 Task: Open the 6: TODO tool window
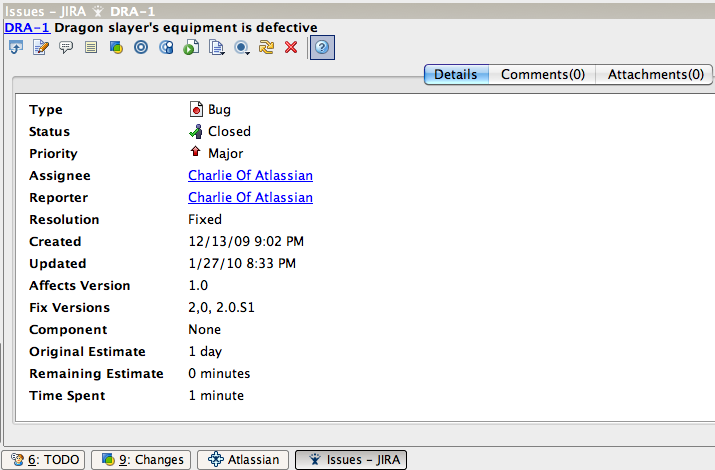pyautogui.click(x=44, y=459)
